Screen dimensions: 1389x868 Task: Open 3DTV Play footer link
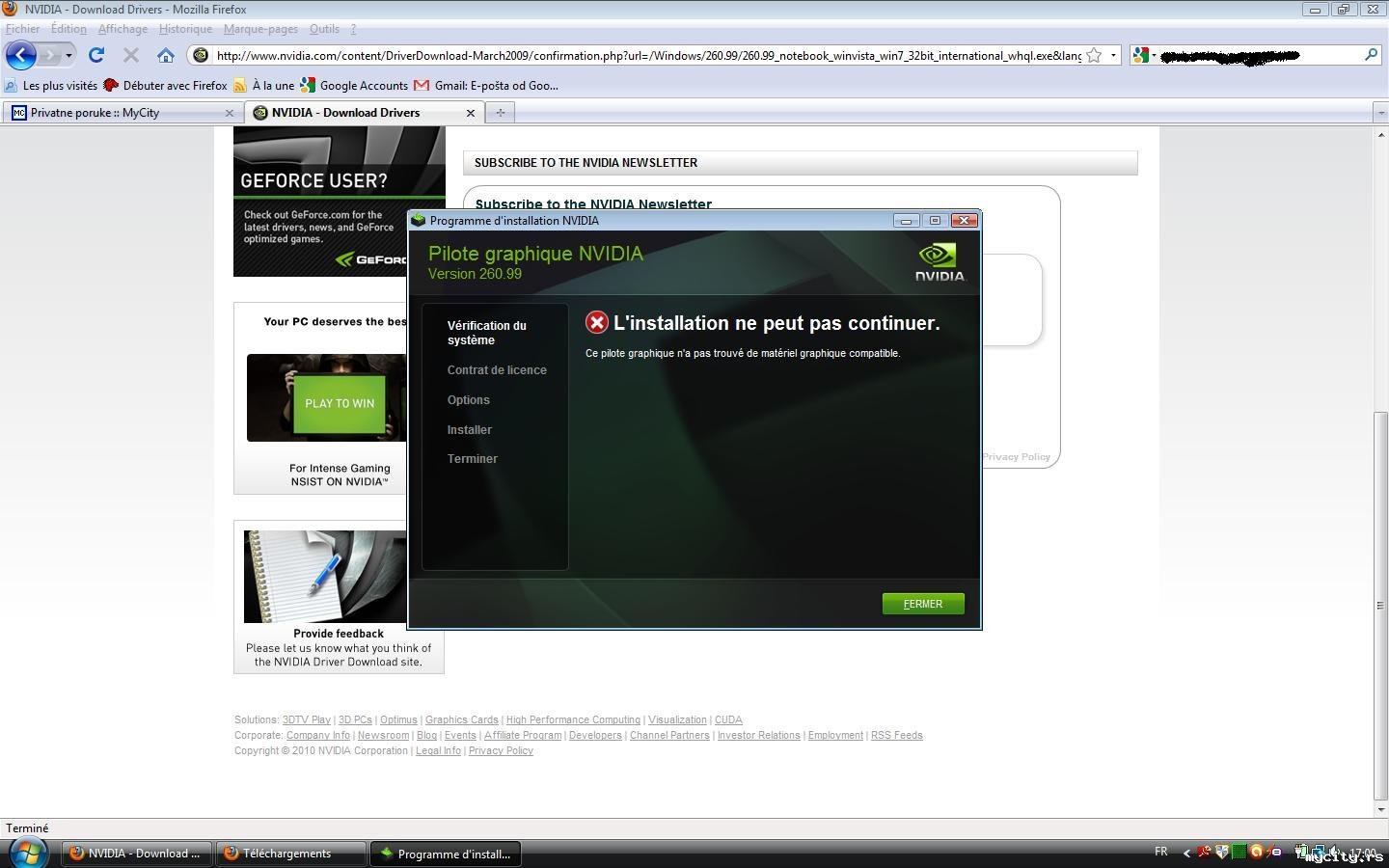(x=307, y=719)
